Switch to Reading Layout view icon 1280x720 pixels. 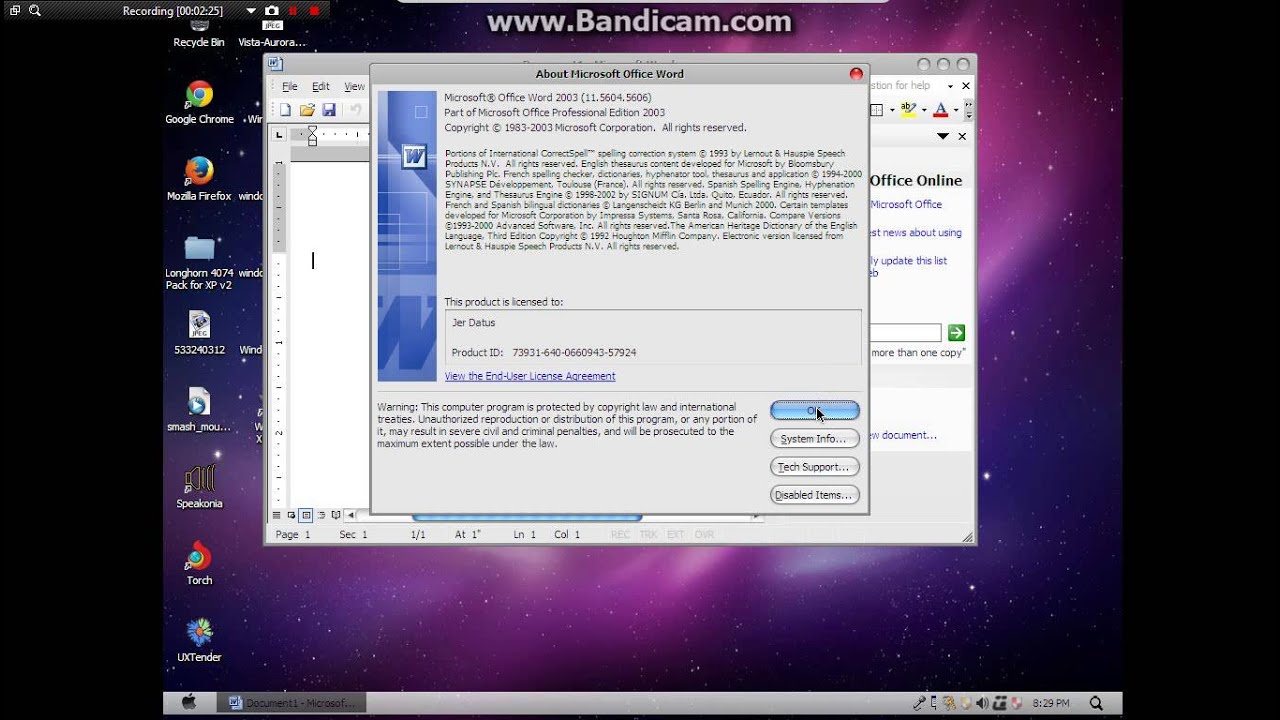336,516
